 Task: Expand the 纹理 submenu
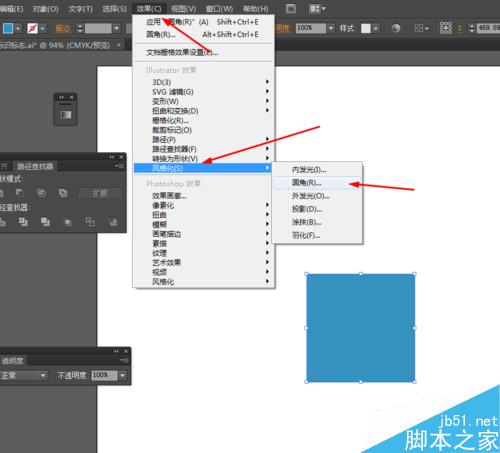(x=203, y=253)
